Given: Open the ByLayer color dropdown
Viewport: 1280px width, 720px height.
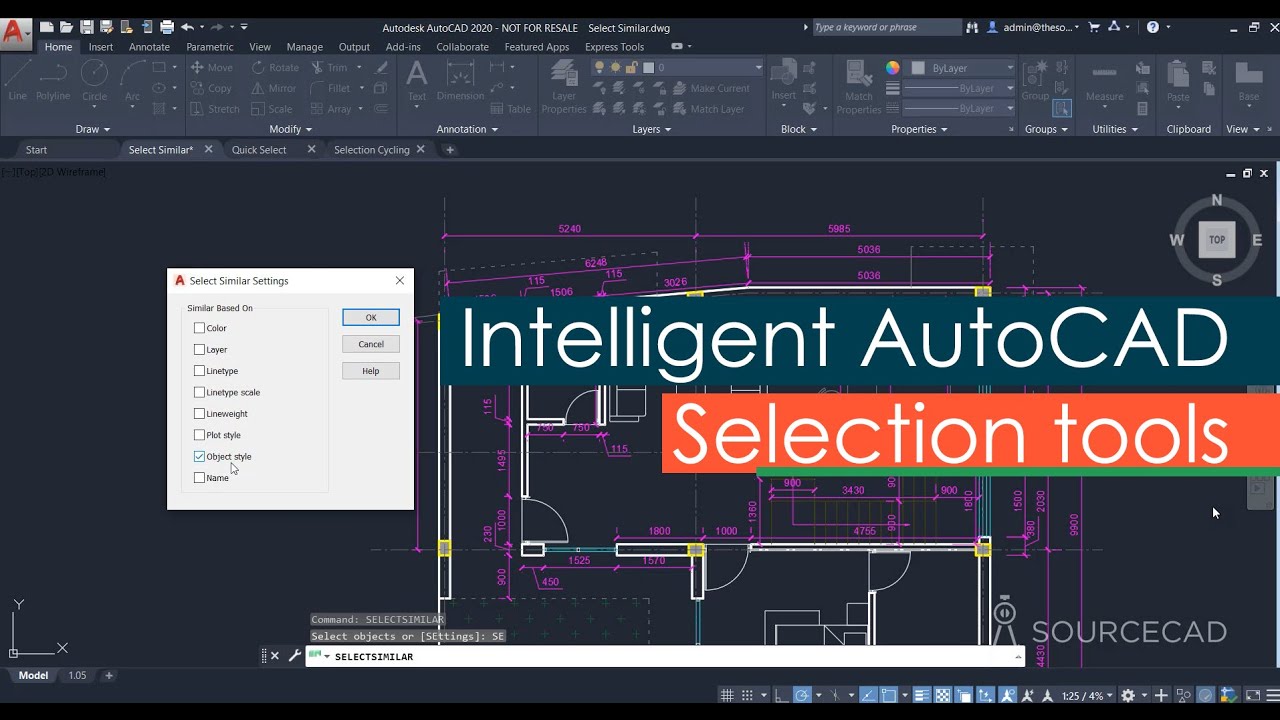Looking at the screenshot, I should pyautogui.click(x=962, y=68).
